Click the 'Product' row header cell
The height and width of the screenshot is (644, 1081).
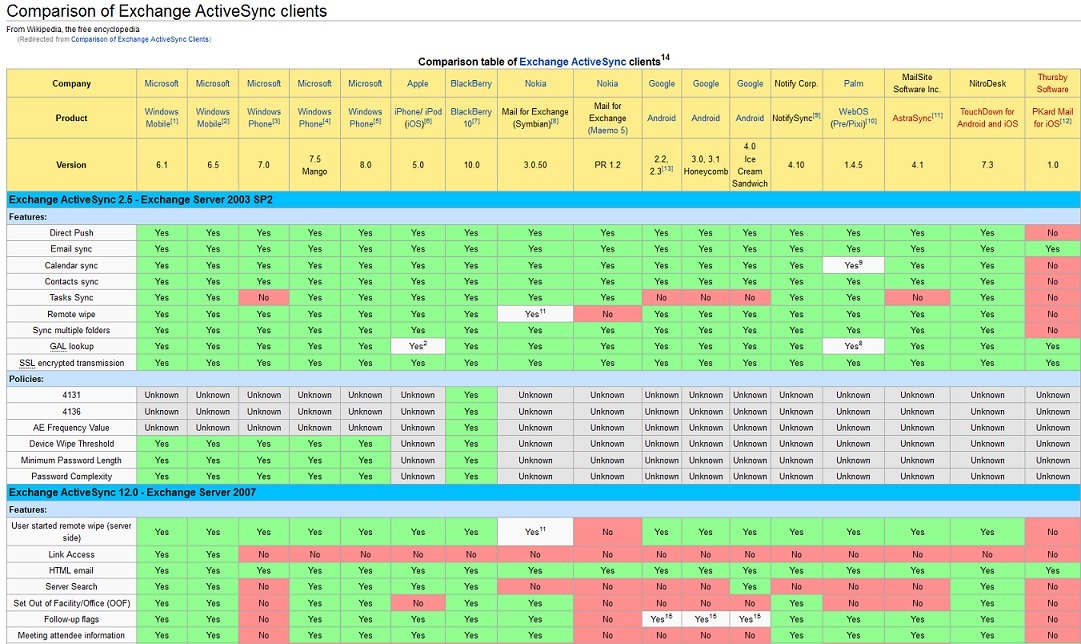coord(72,118)
